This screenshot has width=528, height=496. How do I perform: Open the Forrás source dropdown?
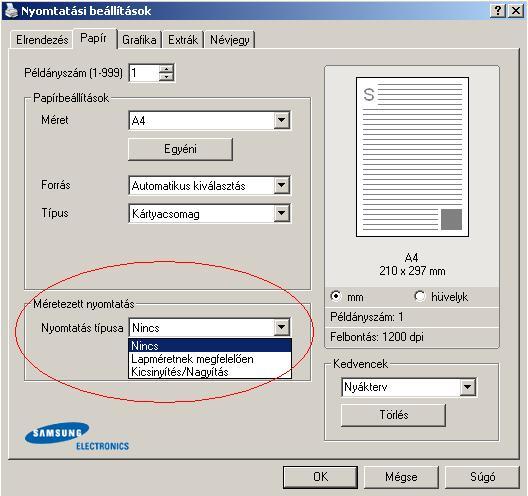tap(282, 185)
